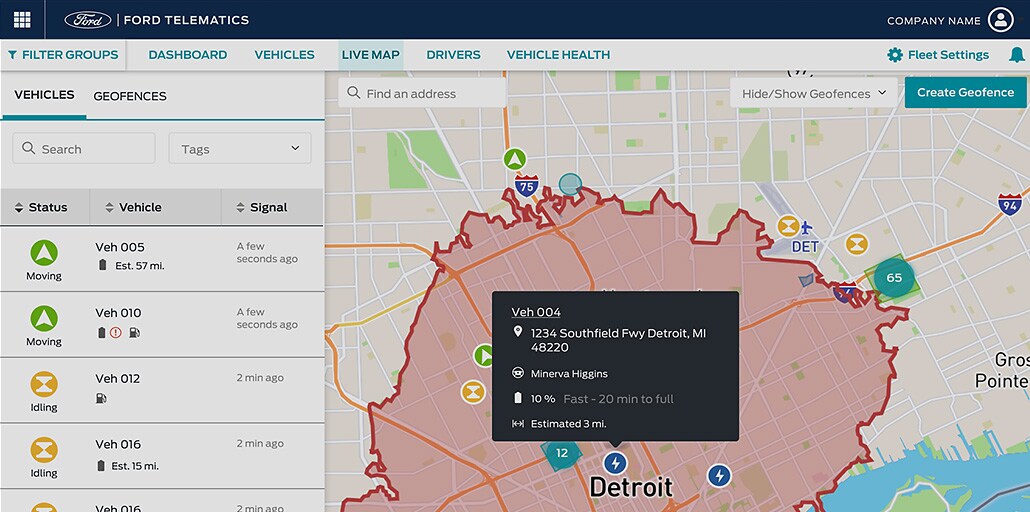Open Hide/Show Geofences dropdown
Screen dimensions: 1030x512
[x=814, y=93]
